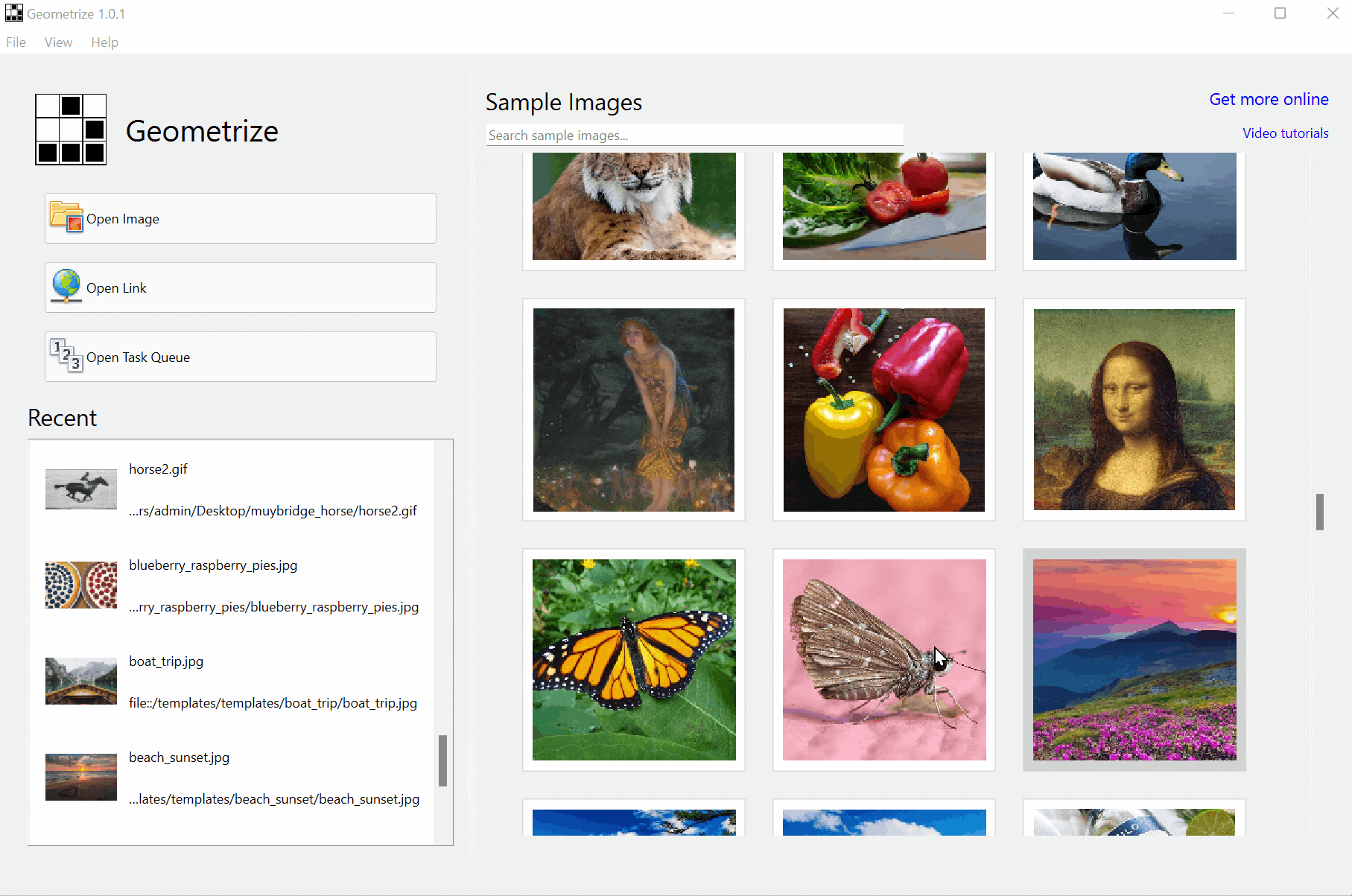Select the mountain sunset flowers sample image
This screenshot has width=1352, height=896.
tap(1134, 660)
